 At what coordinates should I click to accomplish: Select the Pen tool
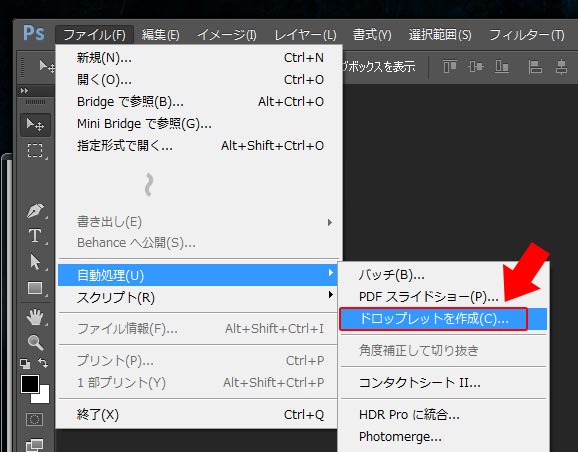pyautogui.click(x=35, y=211)
